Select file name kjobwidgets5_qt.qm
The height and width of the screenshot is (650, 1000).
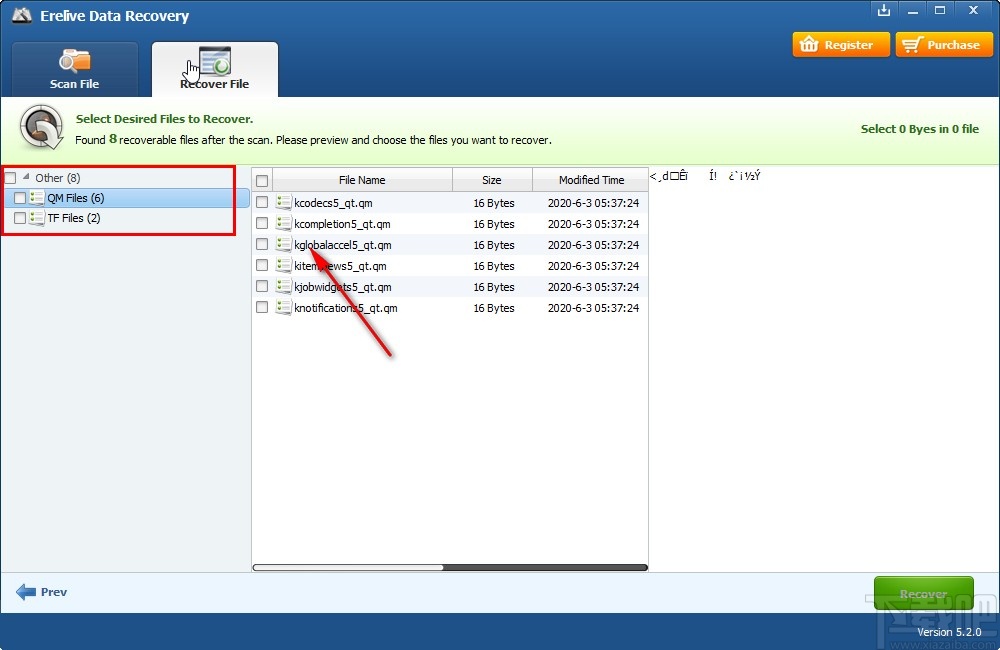(343, 287)
